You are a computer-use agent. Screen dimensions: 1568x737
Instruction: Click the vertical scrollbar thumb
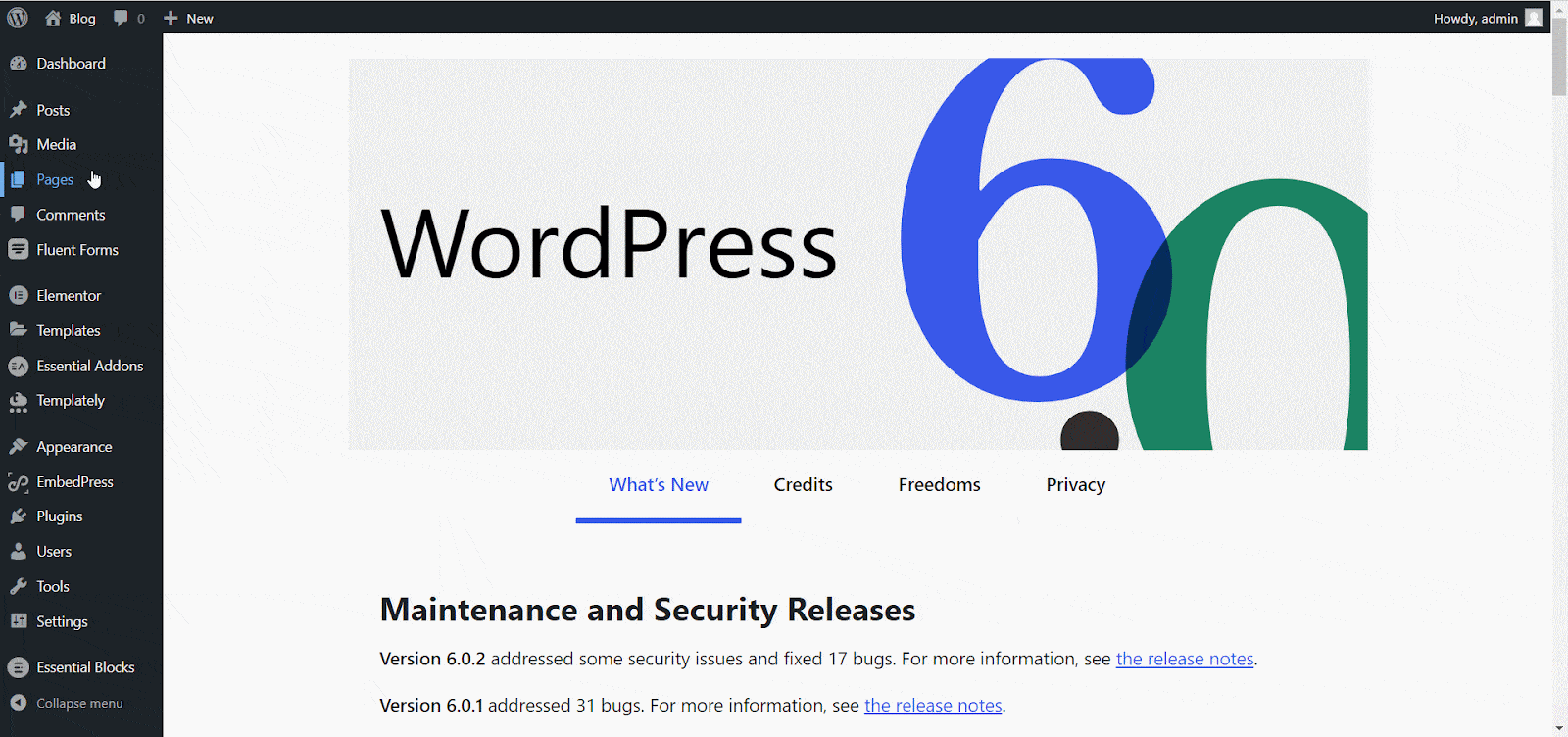[1559, 56]
